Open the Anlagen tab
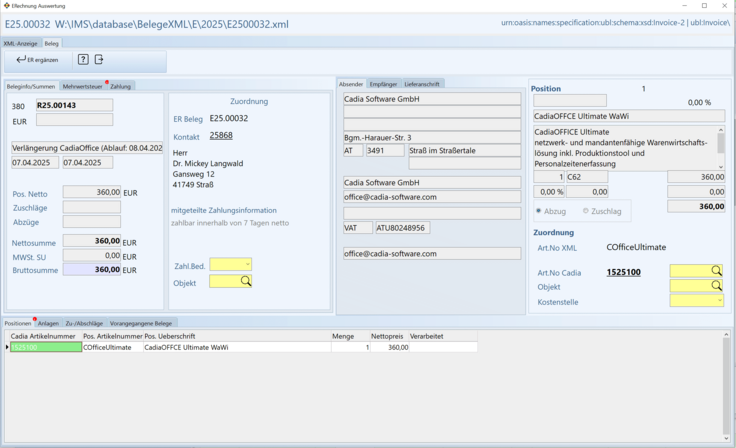This screenshot has height=448, width=736. 48,323
